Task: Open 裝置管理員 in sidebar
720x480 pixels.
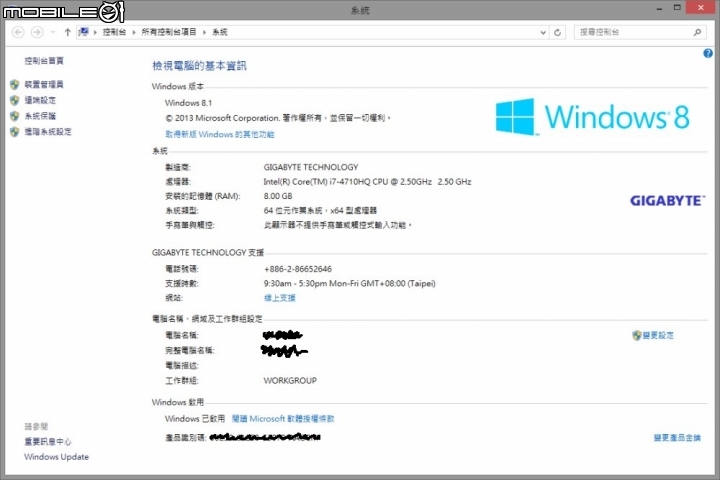Action: pyautogui.click(x=44, y=85)
